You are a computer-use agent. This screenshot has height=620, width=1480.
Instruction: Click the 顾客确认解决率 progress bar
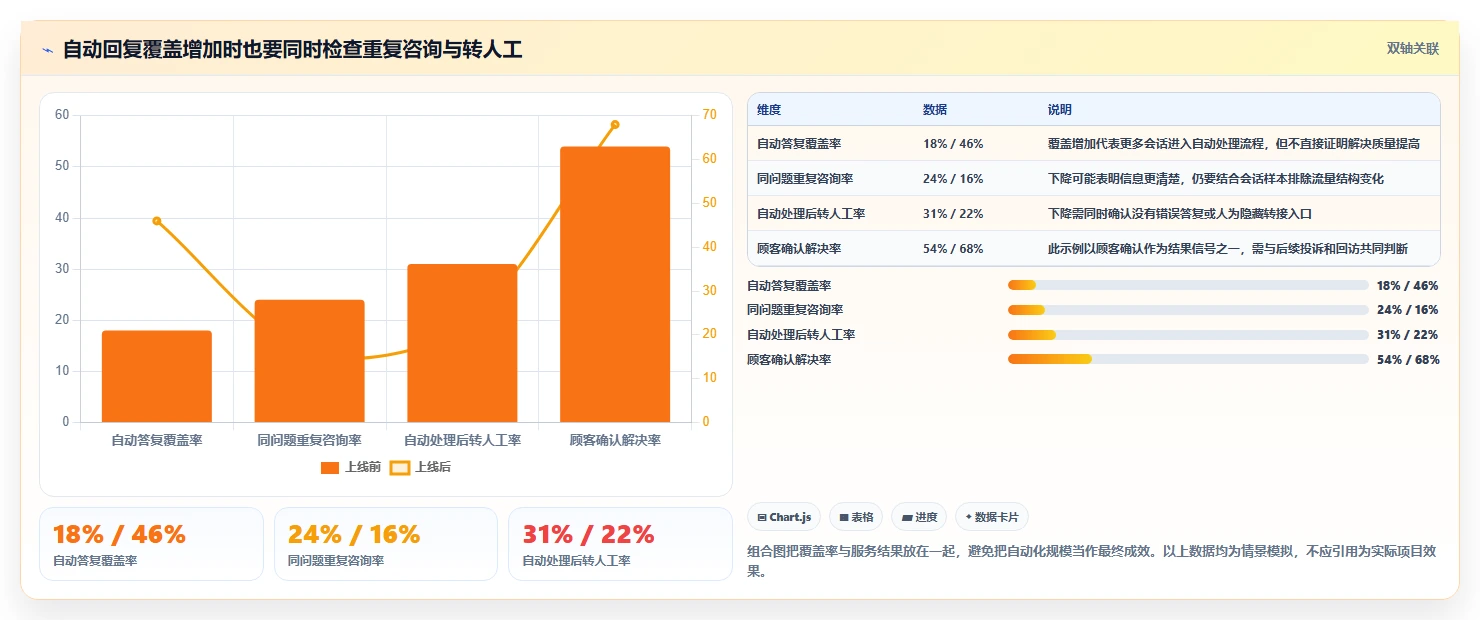(1188, 359)
